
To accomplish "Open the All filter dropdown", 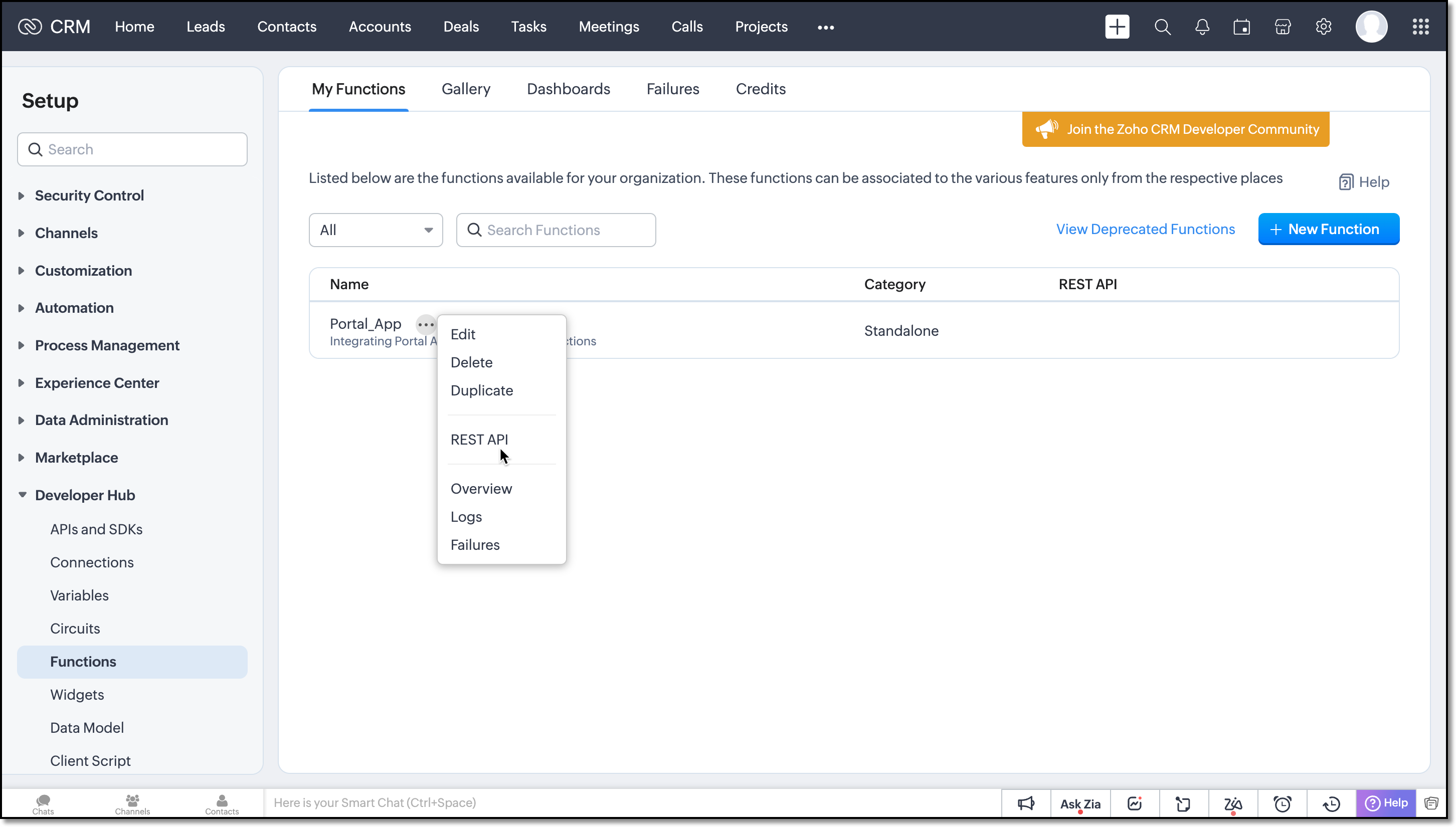I will [376, 230].
